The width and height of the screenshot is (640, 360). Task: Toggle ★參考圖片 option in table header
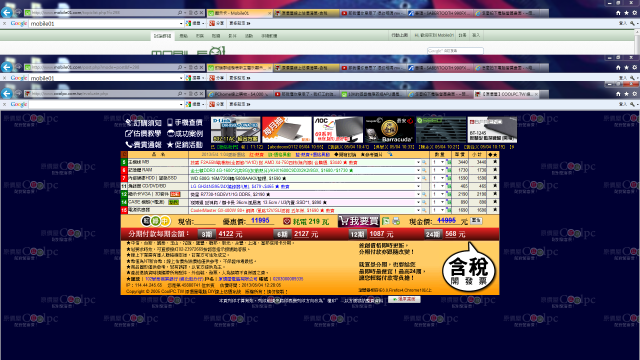(371, 155)
